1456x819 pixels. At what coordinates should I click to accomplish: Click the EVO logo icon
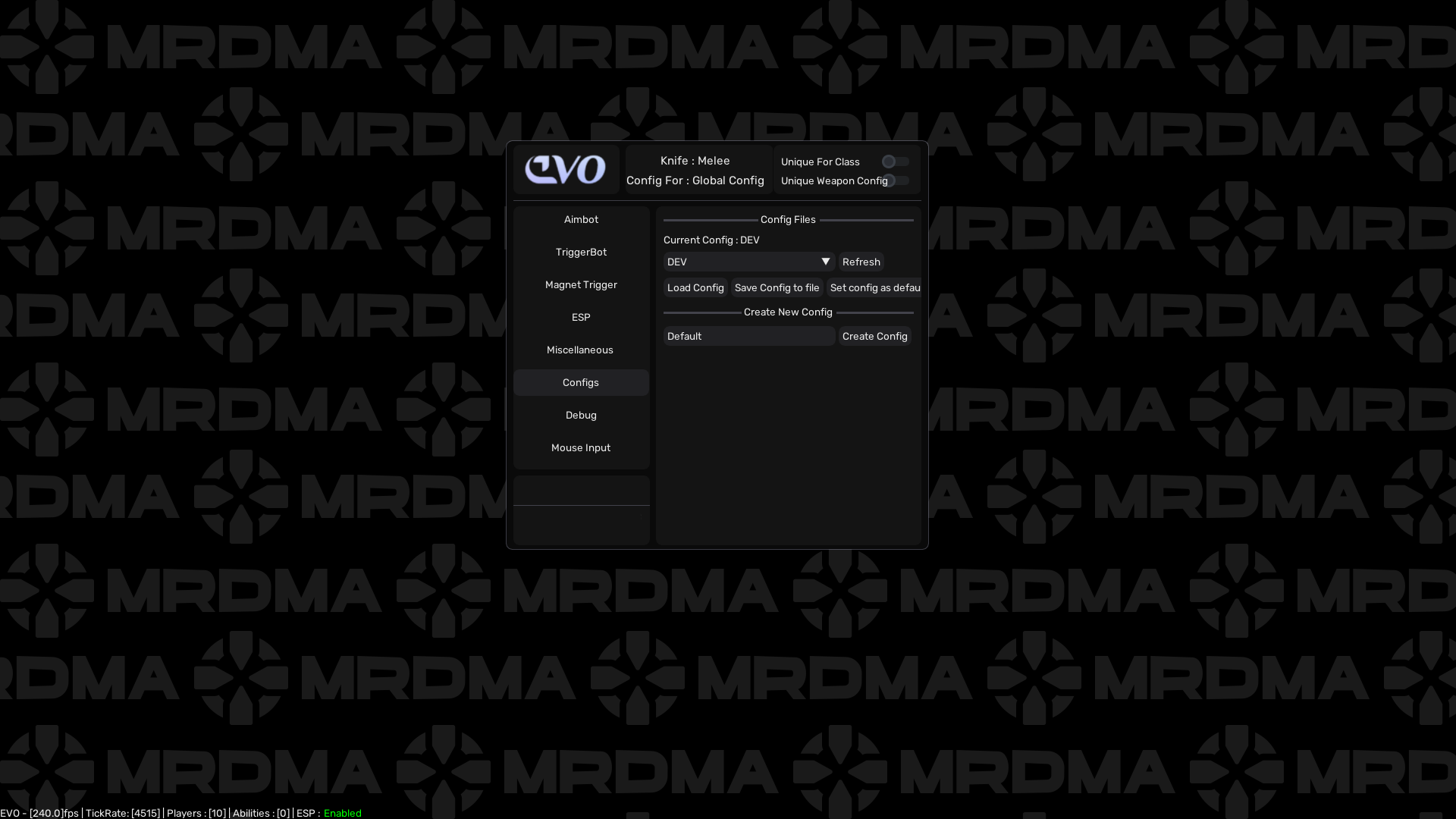[x=566, y=169]
